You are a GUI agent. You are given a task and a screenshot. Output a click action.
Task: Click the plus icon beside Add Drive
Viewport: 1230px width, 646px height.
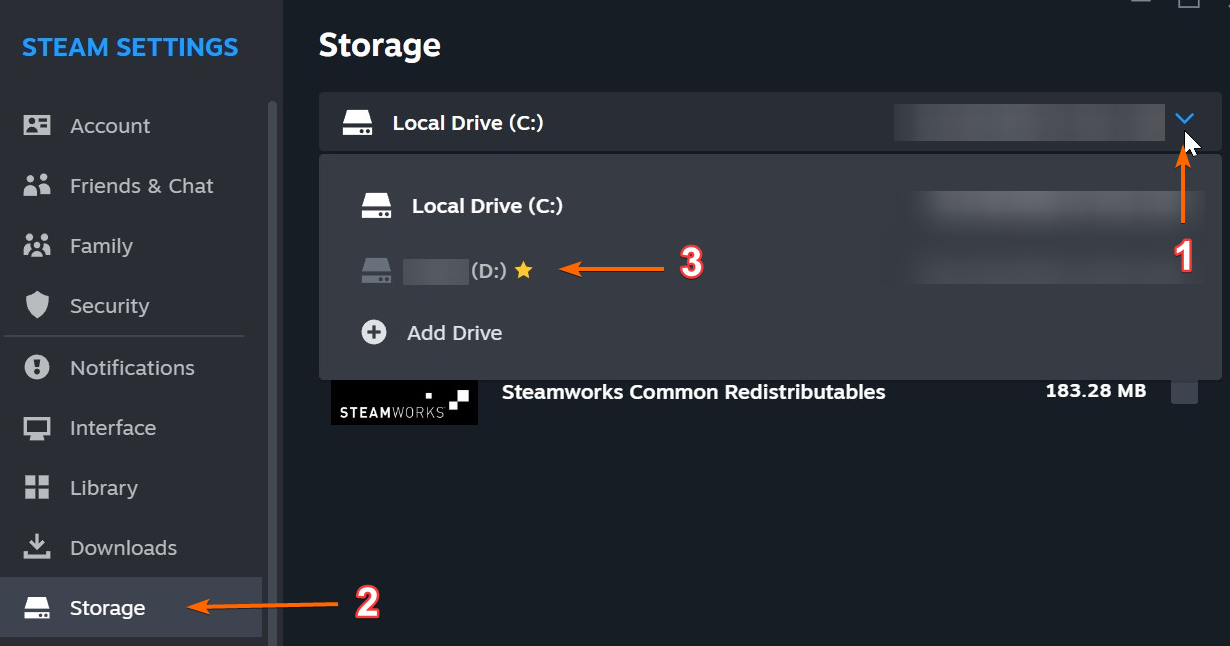pos(374,332)
